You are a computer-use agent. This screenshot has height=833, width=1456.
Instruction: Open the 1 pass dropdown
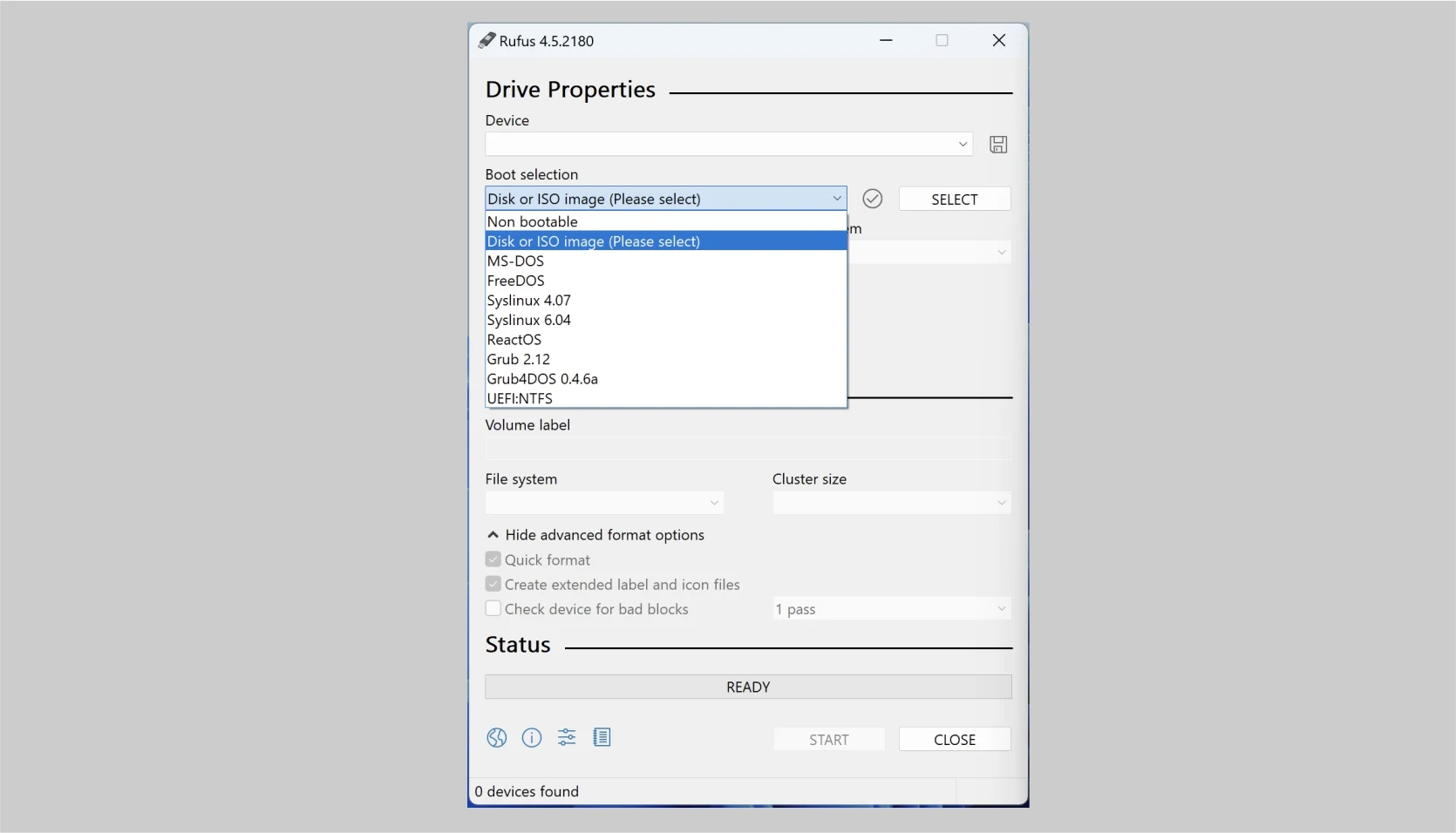coord(892,609)
